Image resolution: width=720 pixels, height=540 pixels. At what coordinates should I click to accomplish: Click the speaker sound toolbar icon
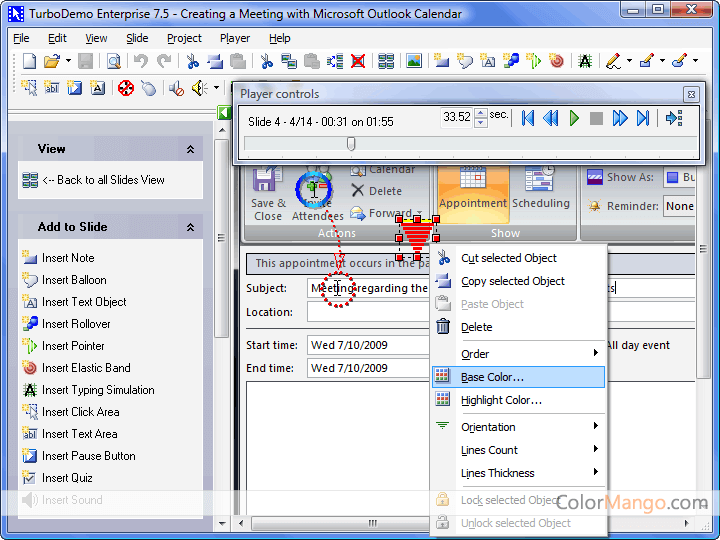[x=200, y=88]
